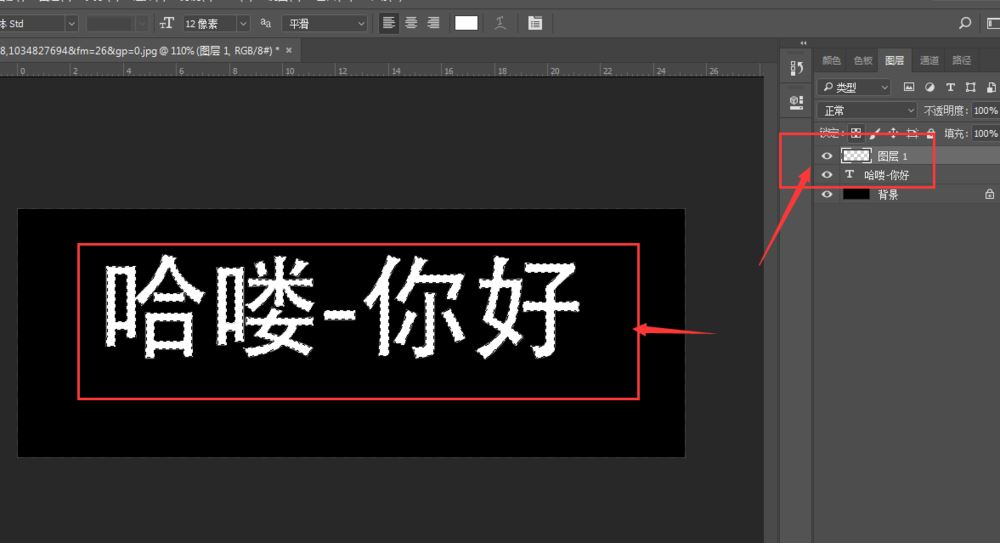
Task: Click the font size icon
Action: click(x=166, y=24)
